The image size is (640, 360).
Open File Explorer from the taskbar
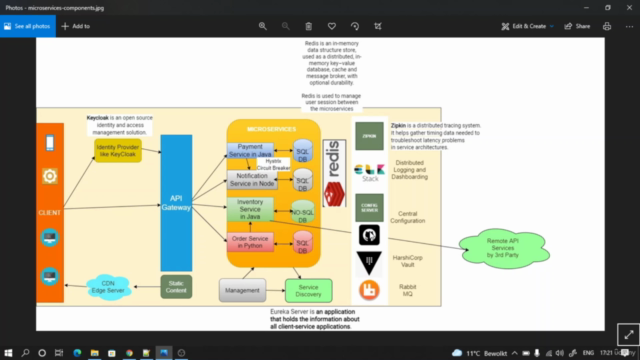(95, 353)
